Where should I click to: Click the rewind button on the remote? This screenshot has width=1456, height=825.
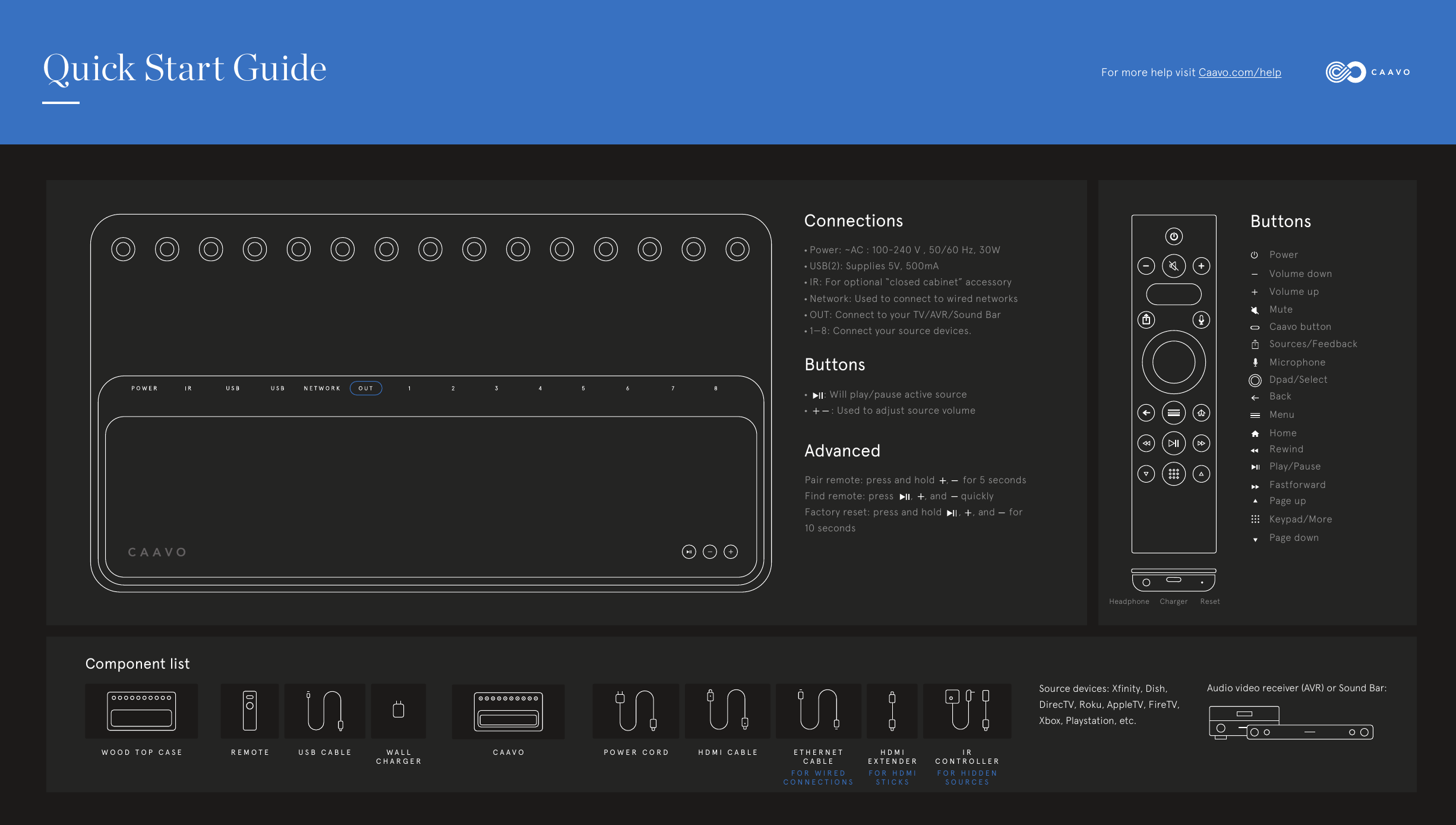[x=1146, y=443]
